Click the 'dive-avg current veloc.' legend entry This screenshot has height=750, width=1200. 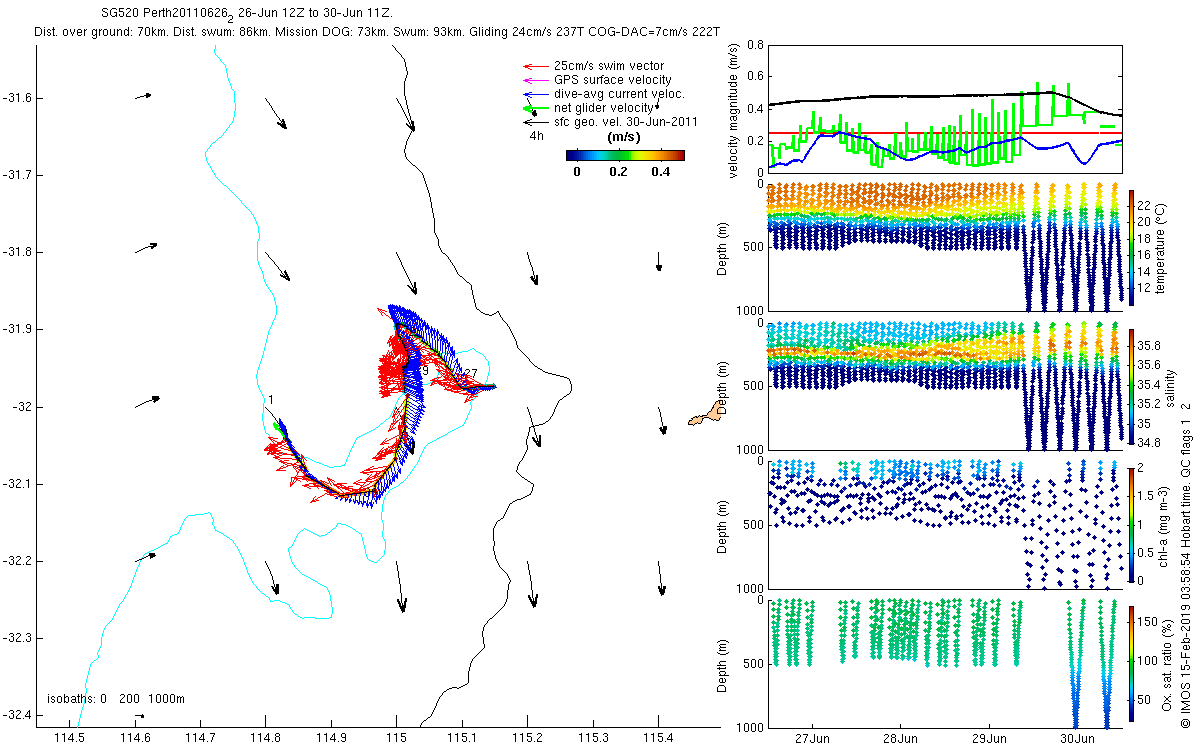(618, 94)
